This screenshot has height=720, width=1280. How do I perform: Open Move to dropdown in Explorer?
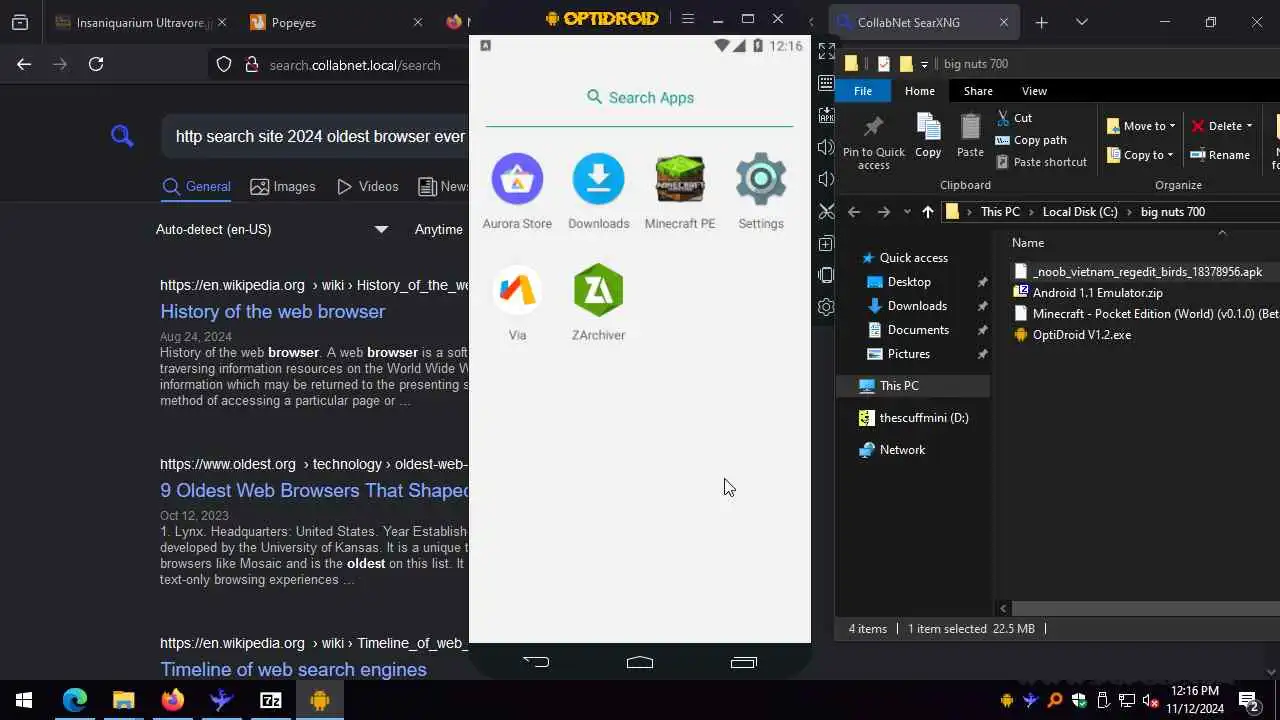(1141, 126)
